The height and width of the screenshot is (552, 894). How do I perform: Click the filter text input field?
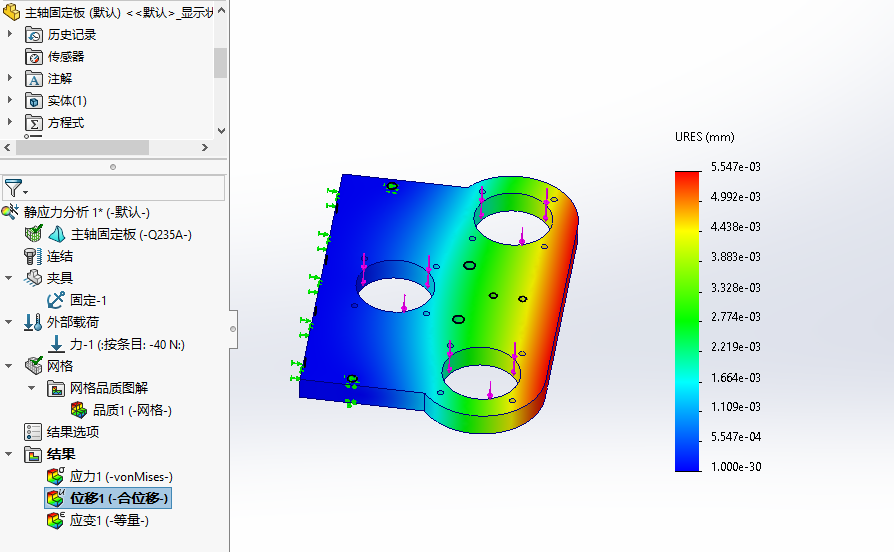113,188
